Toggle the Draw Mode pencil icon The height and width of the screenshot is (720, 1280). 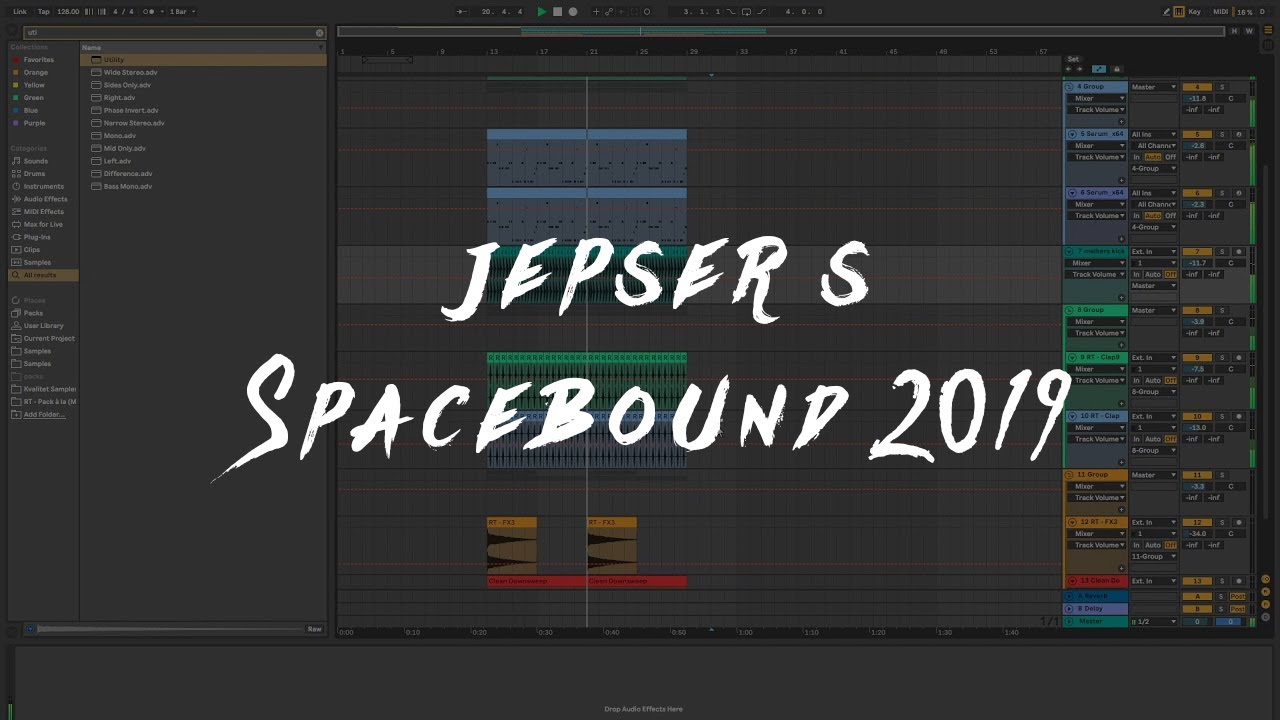(x=1167, y=12)
